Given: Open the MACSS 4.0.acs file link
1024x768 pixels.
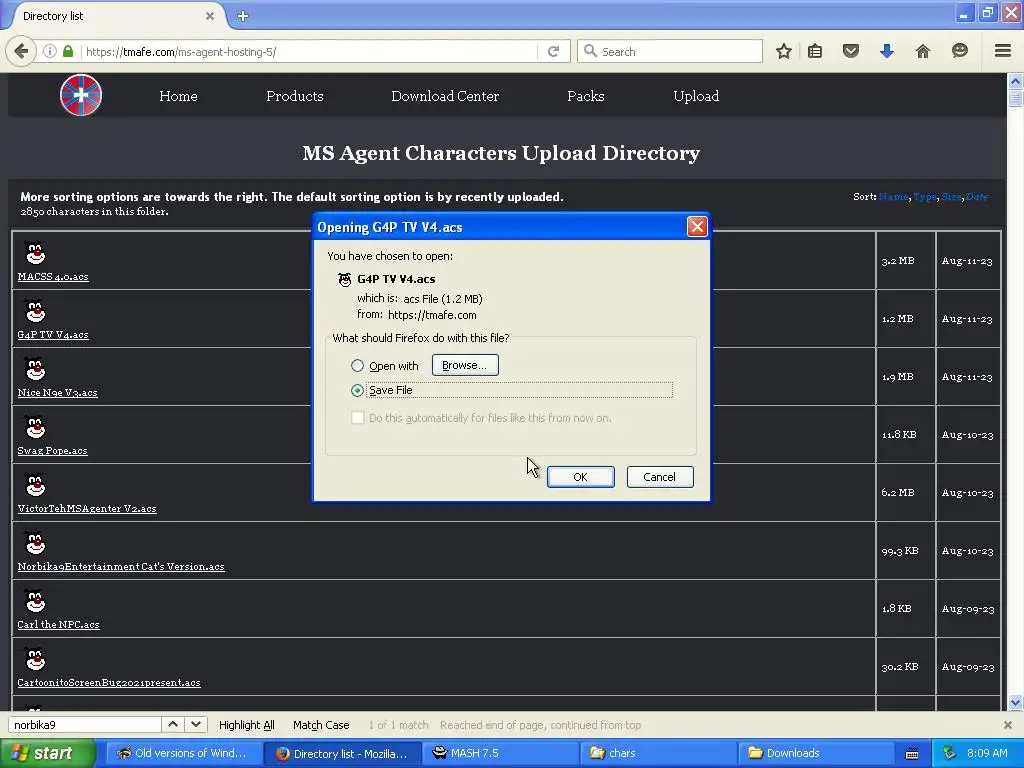Looking at the screenshot, I should point(53,276).
